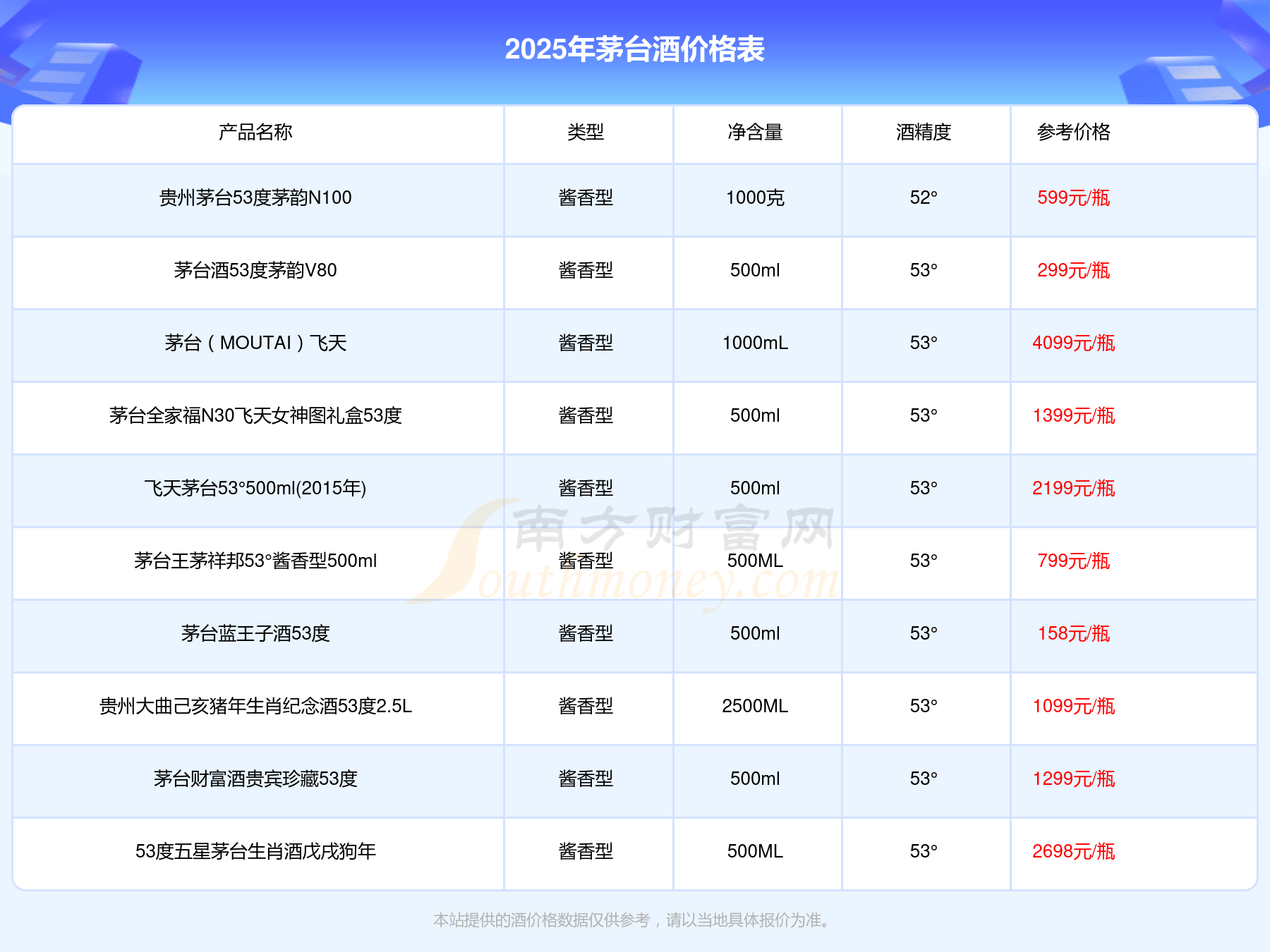
Task: Click 53° in the 茅台蓝王子酒 row
Action: pyautogui.click(x=924, y=633)
